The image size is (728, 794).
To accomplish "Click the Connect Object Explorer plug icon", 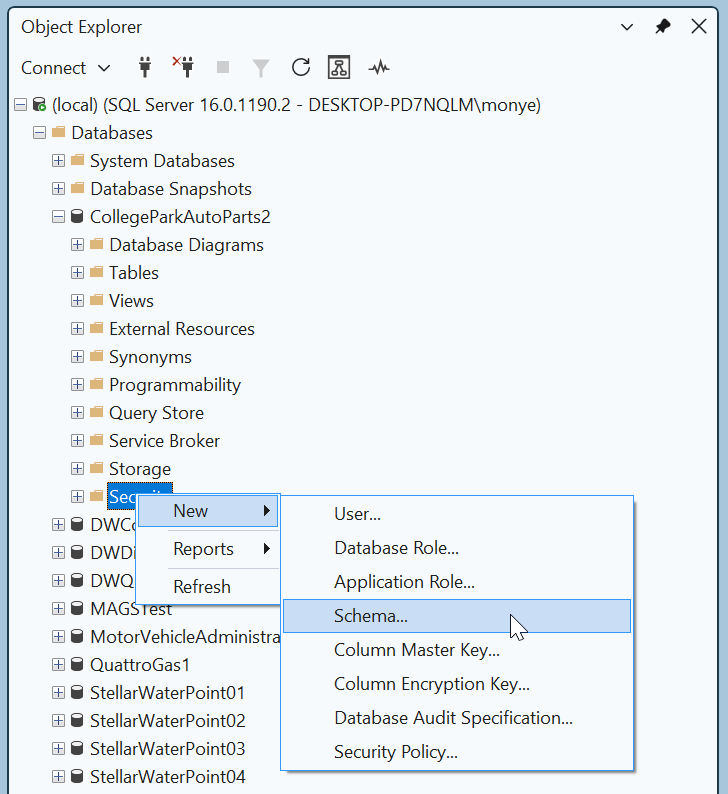I will click(145, 67).
